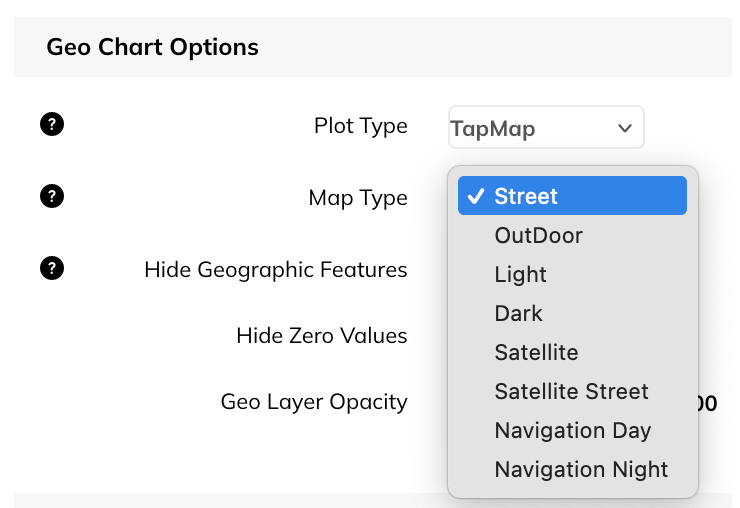Screen dimensions: 740x508
Task: Select Street map type option
Action: pyautogui.click(x=572, y=195)
